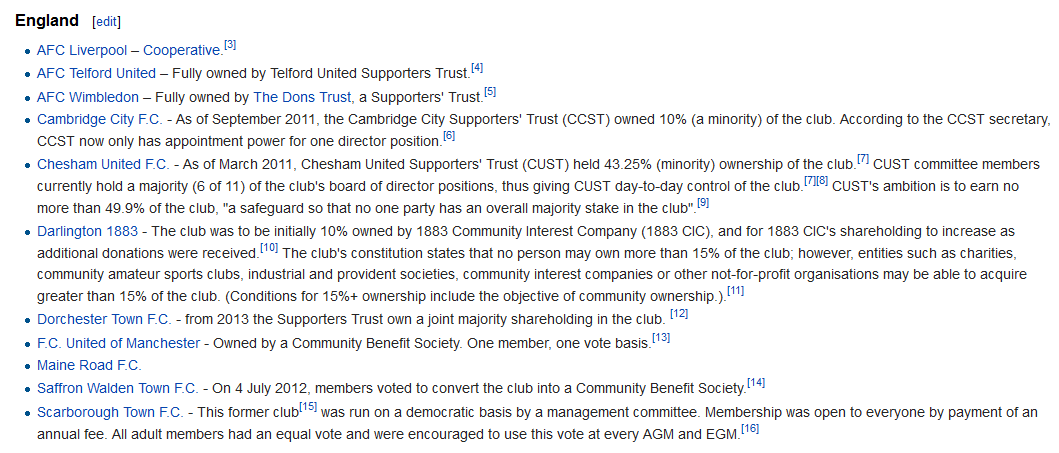Open citation 14 after Community Benefit Society
The width and height of the screenshot is (1059, 453).
(x=756, y=383)
